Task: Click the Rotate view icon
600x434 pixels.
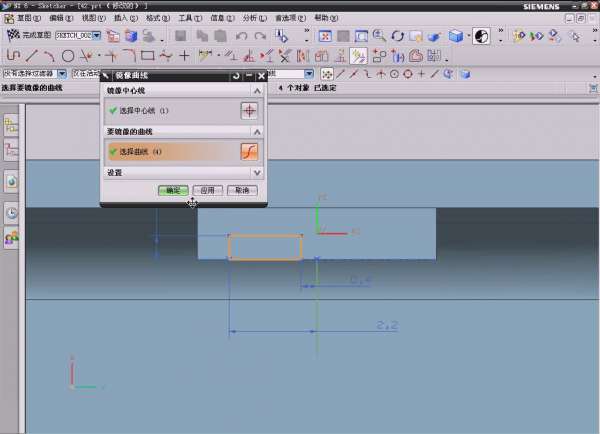Action: [x=398, y=35]
